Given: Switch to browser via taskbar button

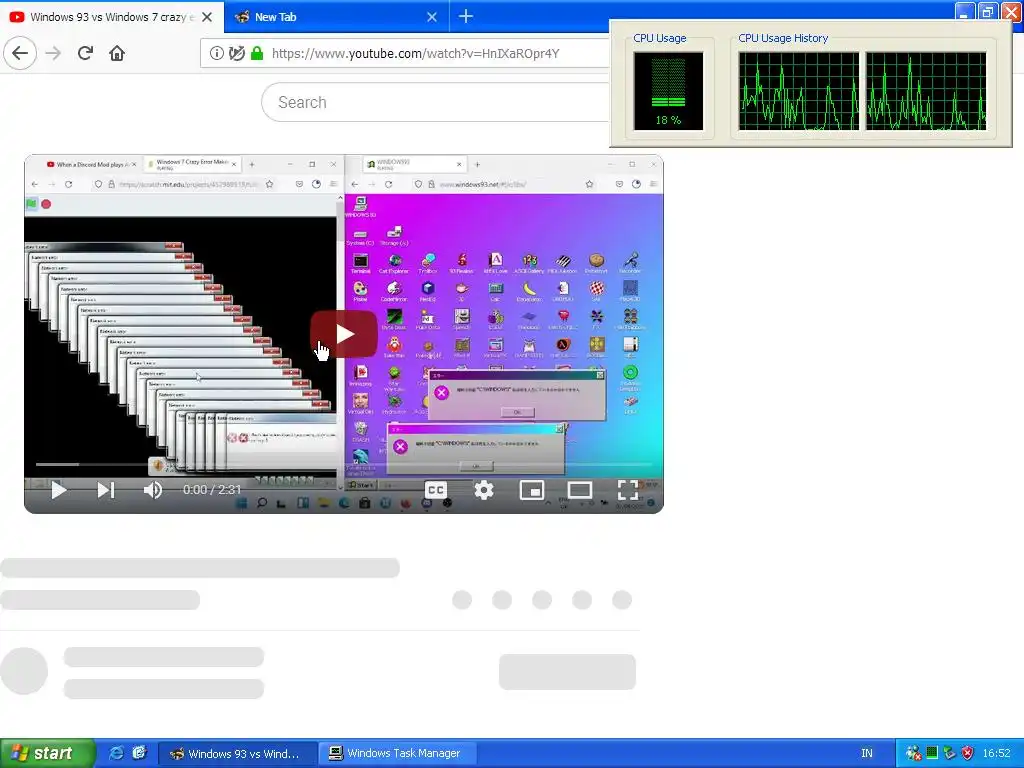Looking at the screenshot, I should 238,754.
